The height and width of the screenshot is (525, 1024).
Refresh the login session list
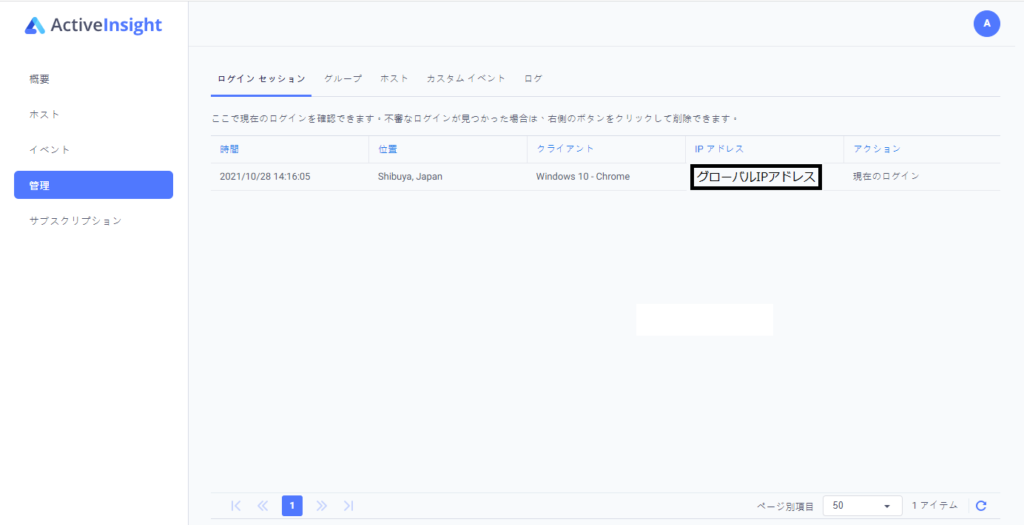click(x=981, y=505)
